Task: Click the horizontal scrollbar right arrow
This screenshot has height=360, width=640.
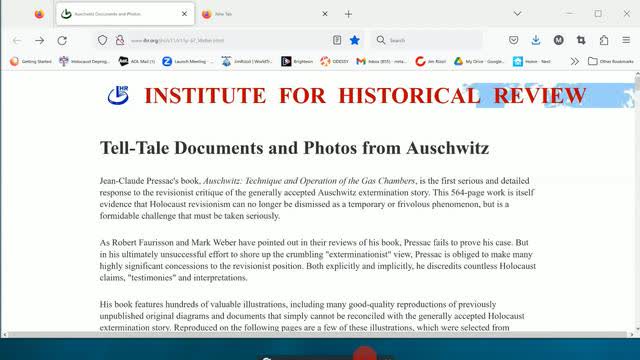Action: pos(631,334)
